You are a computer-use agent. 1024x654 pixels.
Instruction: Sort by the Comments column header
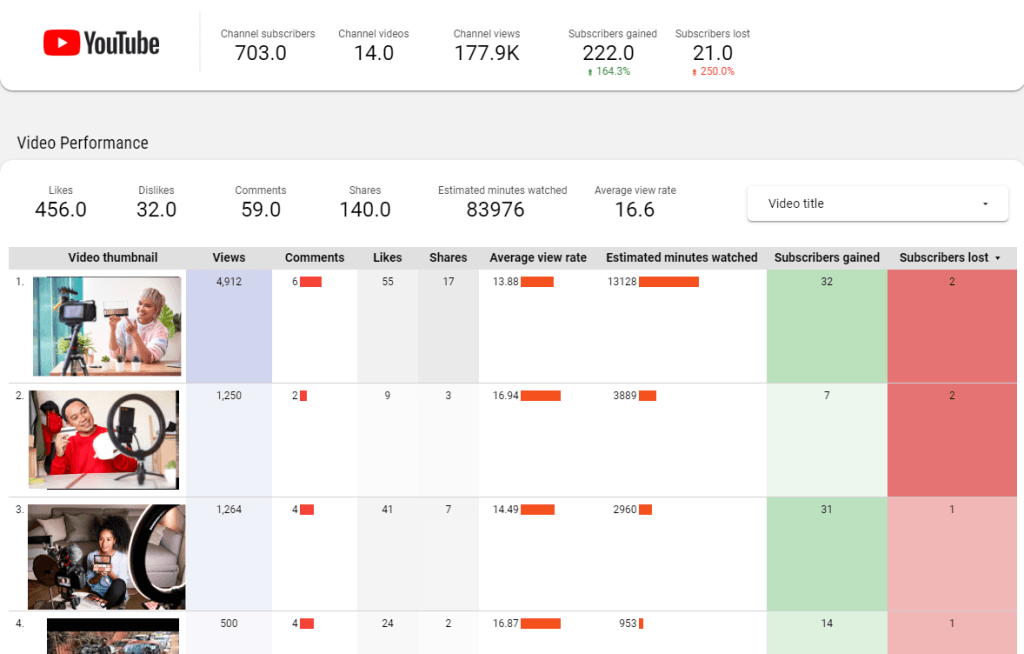(x=314, y=258)
